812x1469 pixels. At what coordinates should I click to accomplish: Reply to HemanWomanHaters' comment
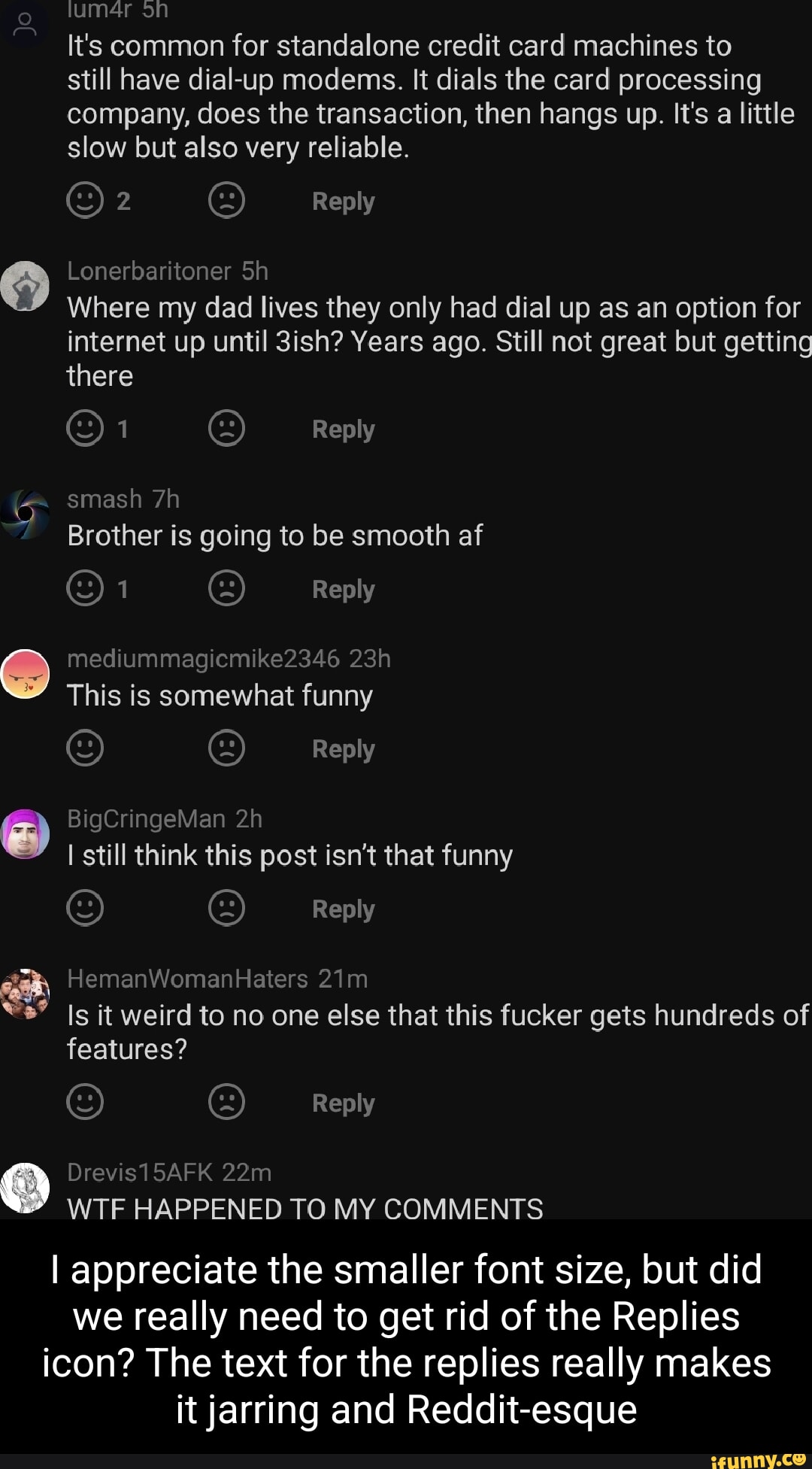click(343, 1103)
